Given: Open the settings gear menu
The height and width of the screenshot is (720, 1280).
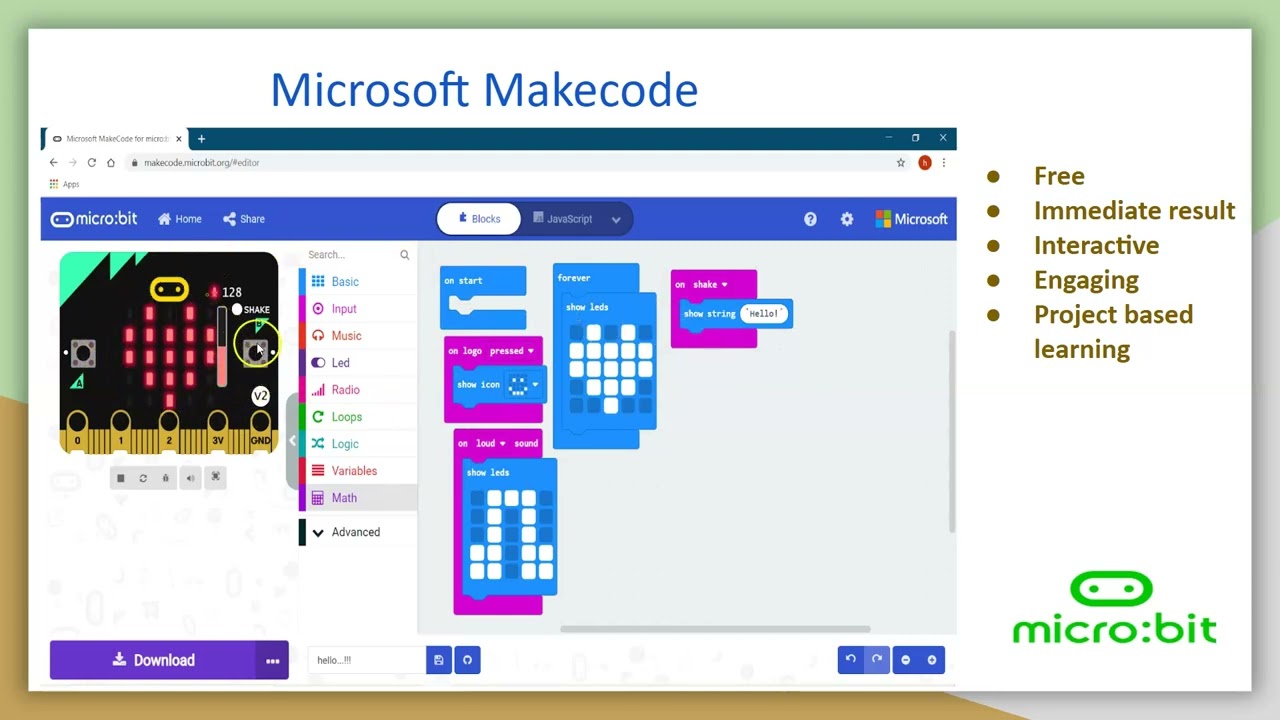Looking at the screenshot, I should 847,219.
